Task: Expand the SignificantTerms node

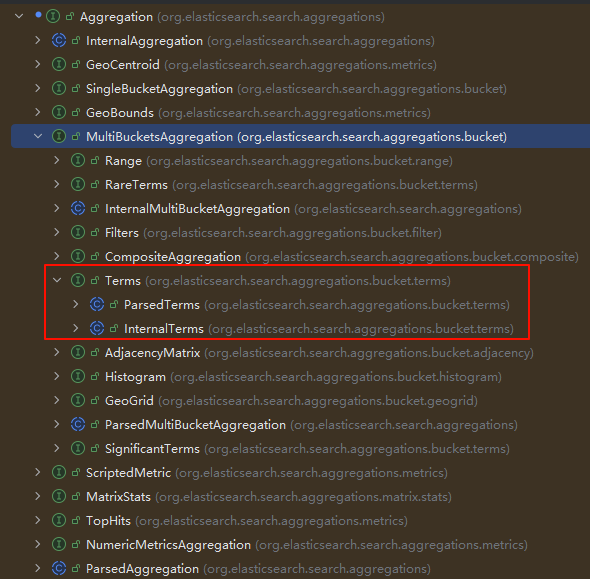Action: tap(57, 448)
